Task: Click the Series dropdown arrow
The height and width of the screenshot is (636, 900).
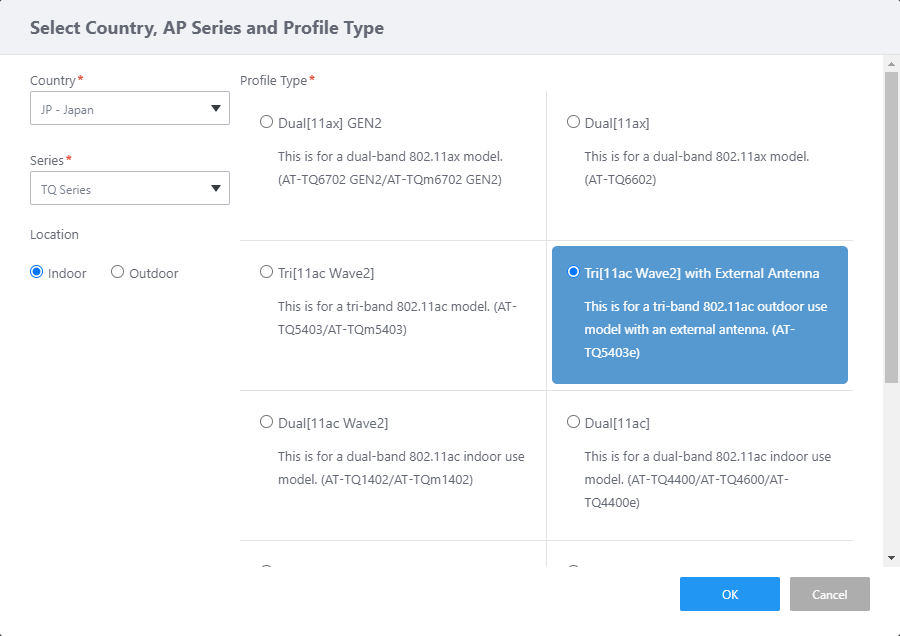Action: coord(215,189)
